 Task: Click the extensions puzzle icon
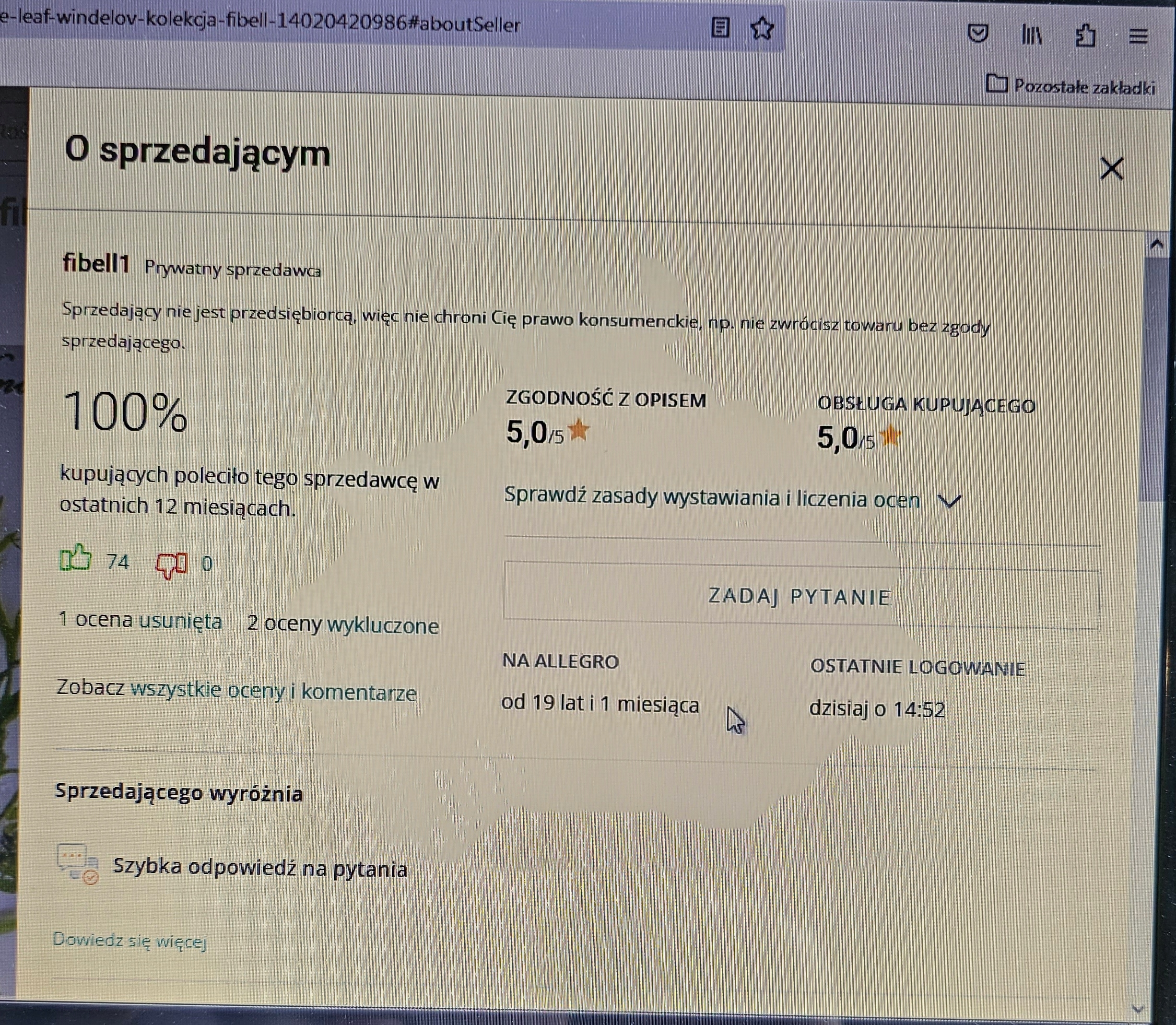(1085, 36)
